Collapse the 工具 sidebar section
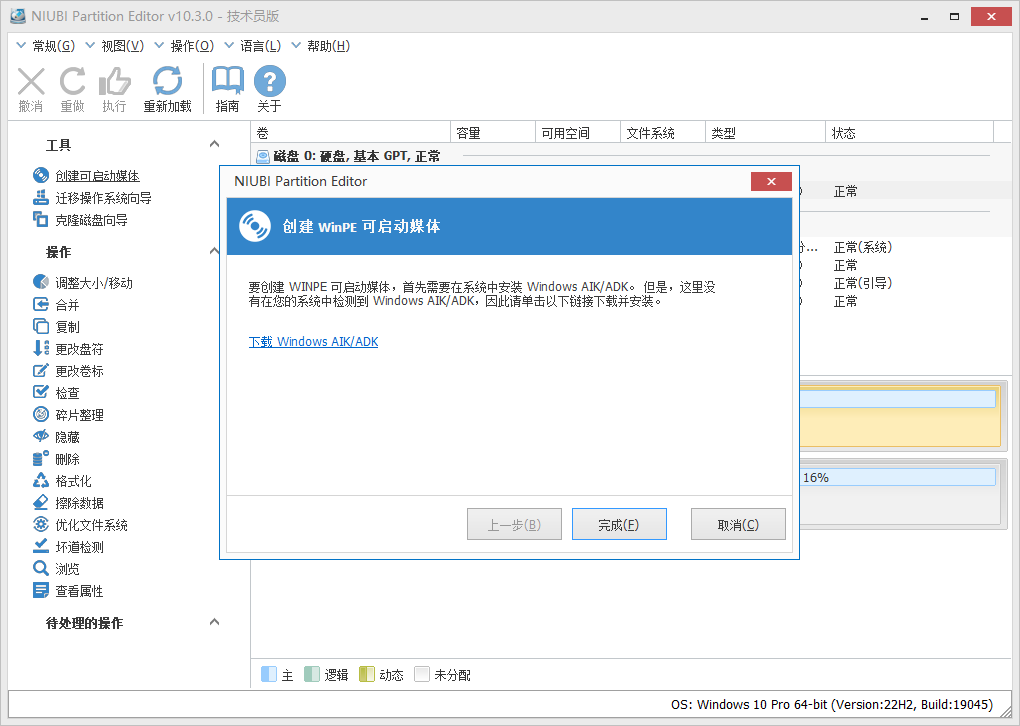The width and height of the screenshot is (1020, 726). 213,144
